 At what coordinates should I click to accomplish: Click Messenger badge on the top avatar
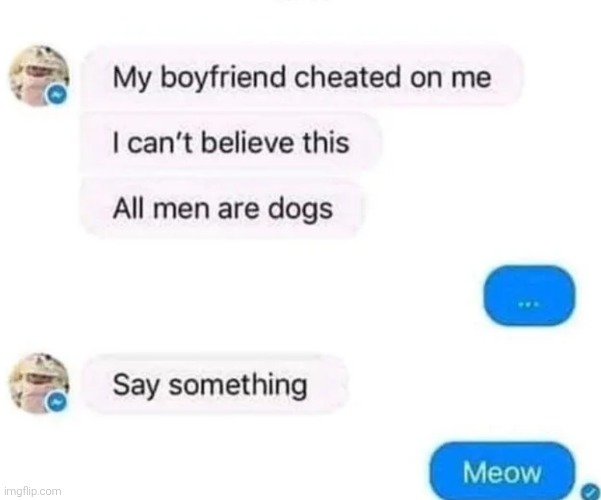pyautogui.click(x=57, y=95)
